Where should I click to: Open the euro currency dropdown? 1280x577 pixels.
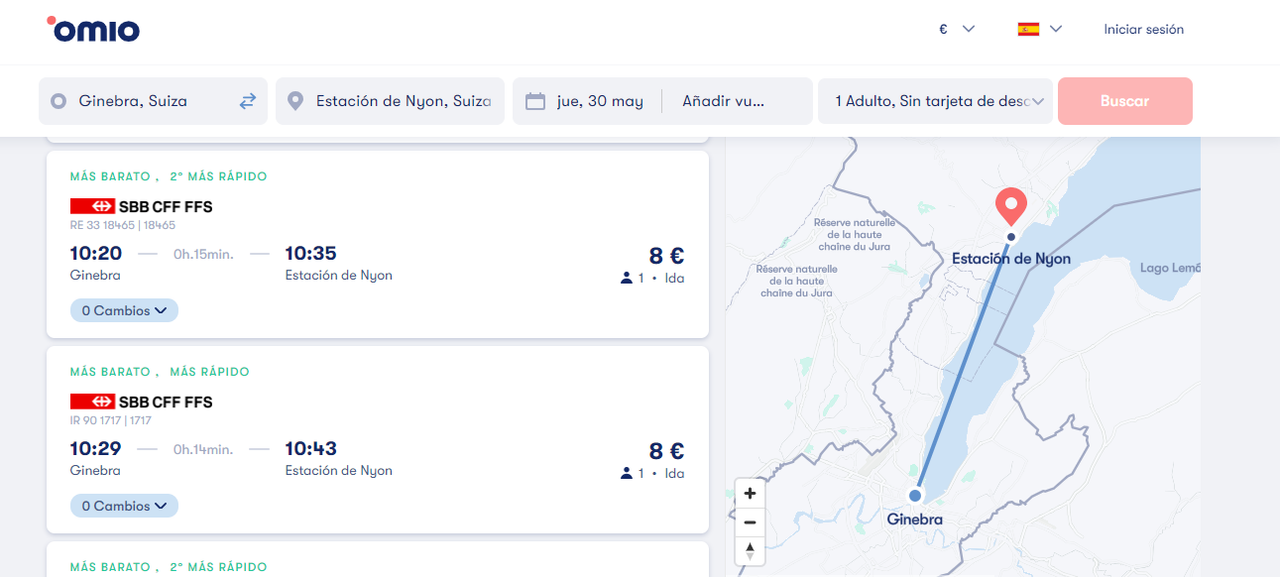point(957,29)
